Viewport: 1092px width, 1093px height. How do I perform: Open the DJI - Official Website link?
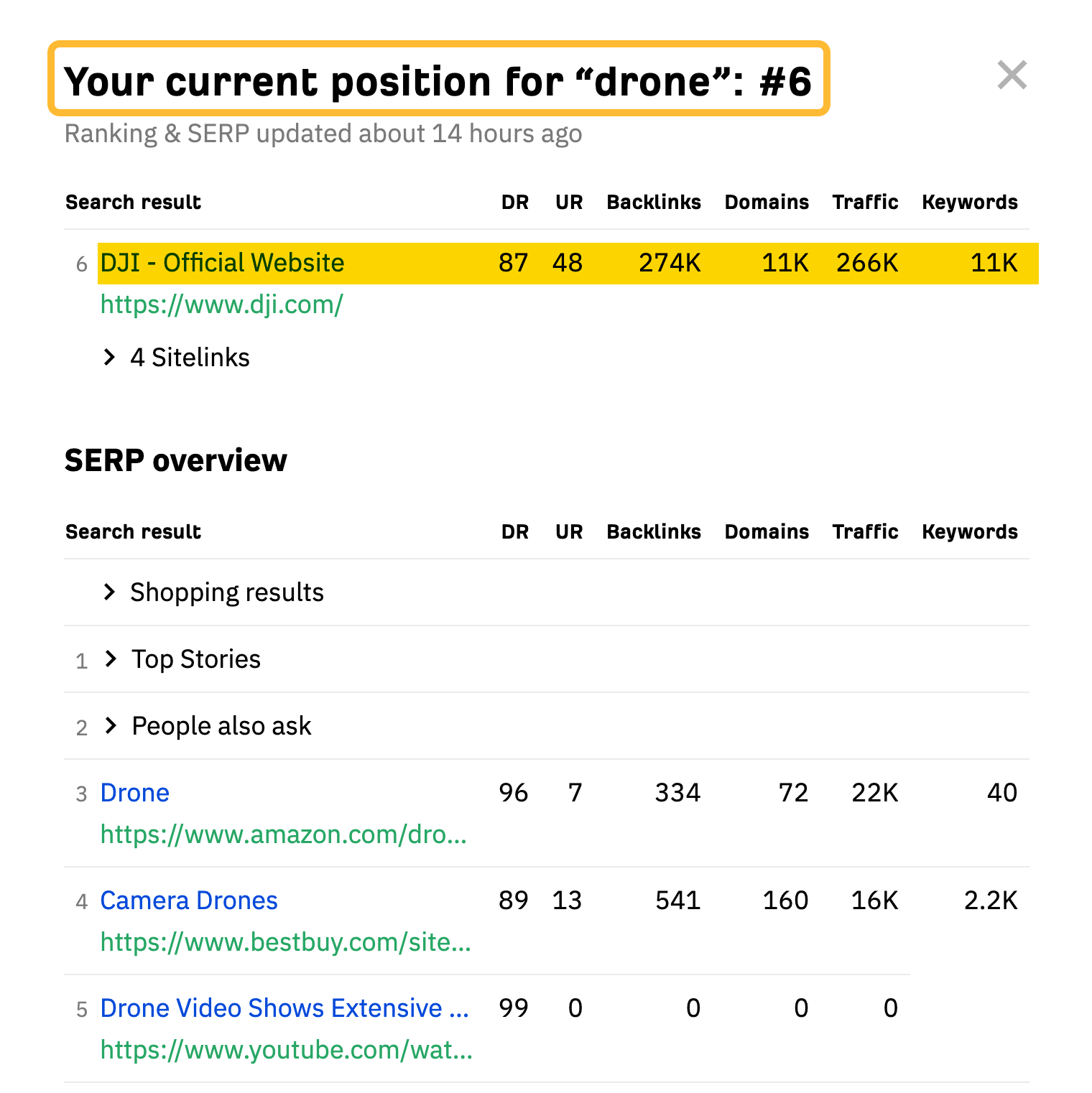click(x=221, y=263)
